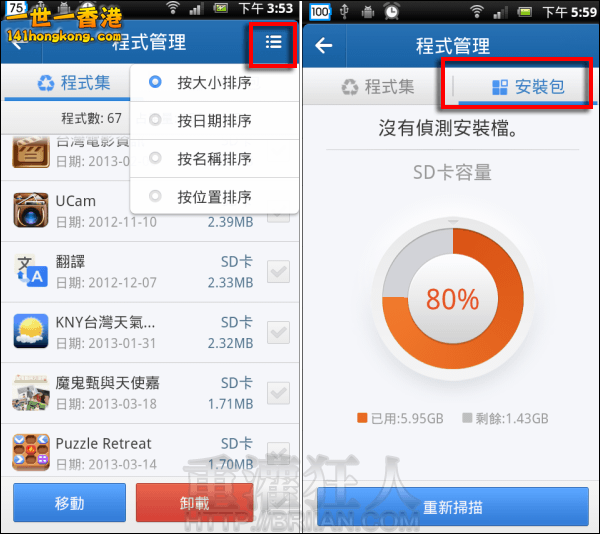Tap the Puzzle Retreat app icon
The image size is (600, 534).
(x=31, y=453)
